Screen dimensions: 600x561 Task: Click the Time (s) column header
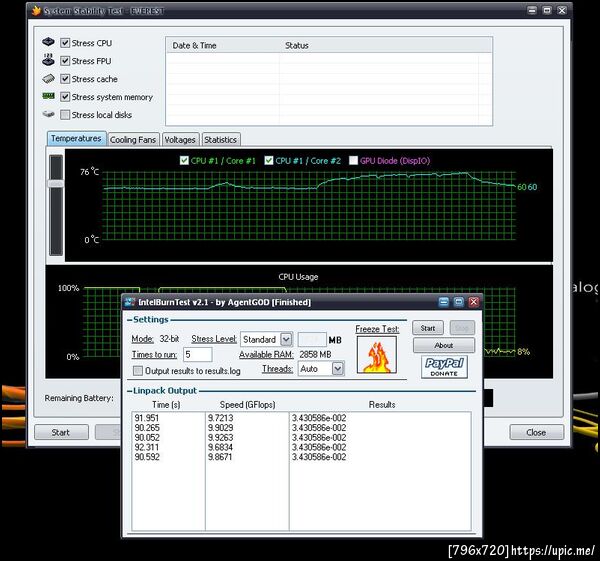point(166,404)
